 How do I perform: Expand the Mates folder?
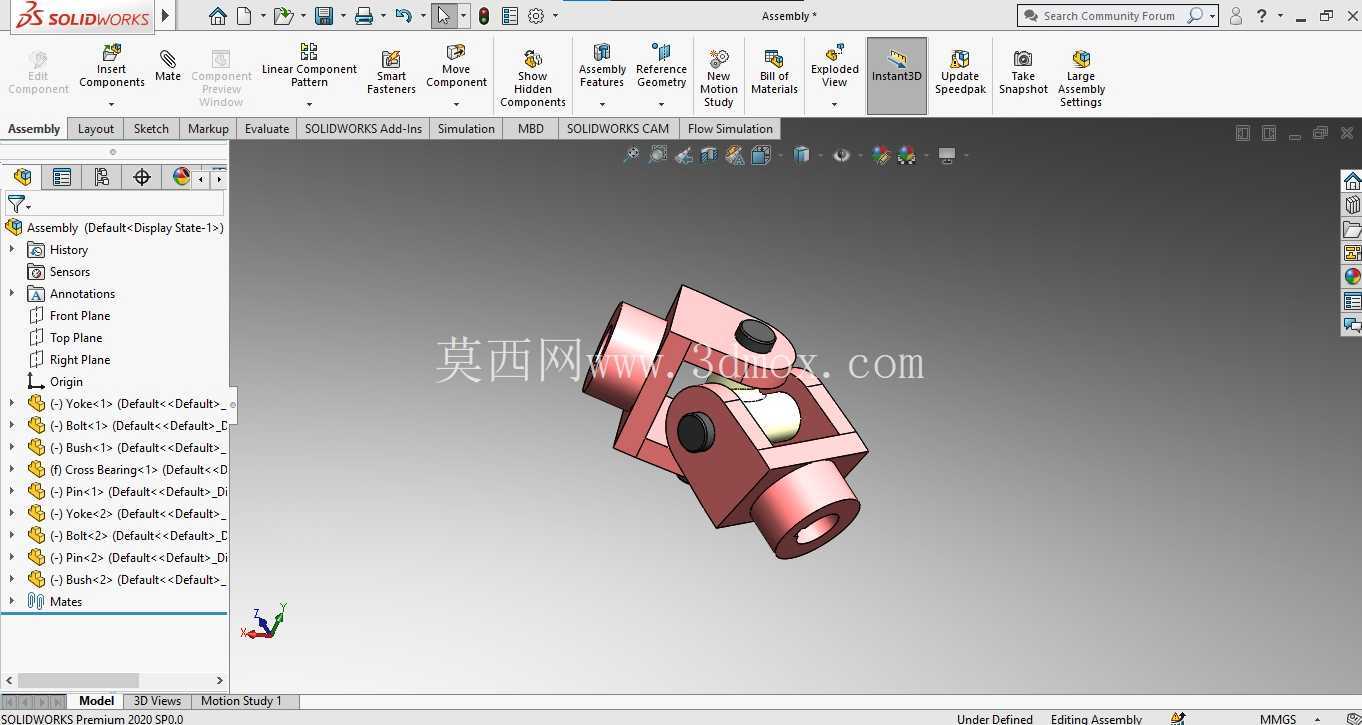[12, 601]
